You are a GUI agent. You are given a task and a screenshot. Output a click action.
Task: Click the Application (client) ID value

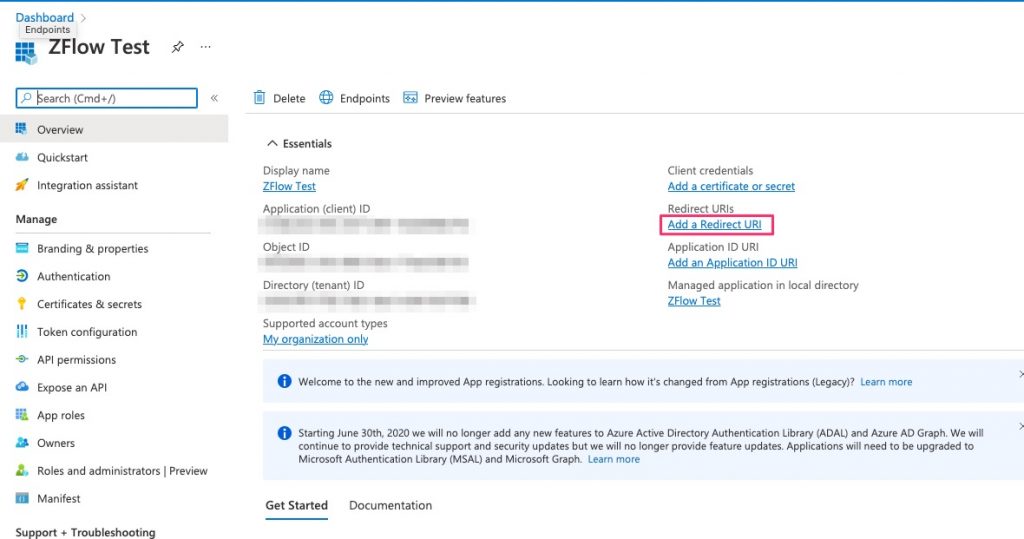(364, 225)
